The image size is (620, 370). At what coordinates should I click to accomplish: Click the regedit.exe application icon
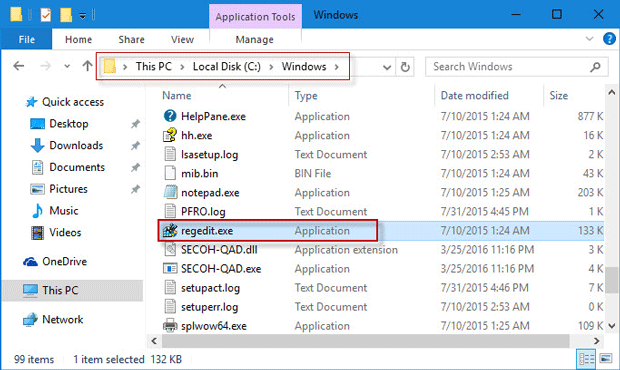[x=170, y=230]
